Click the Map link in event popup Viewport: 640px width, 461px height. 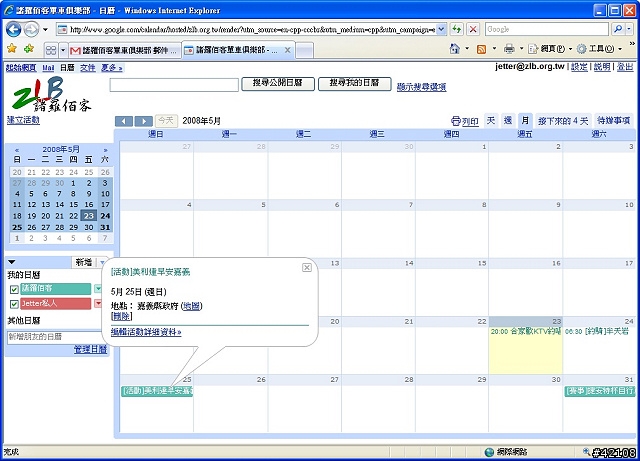point(191,306)
